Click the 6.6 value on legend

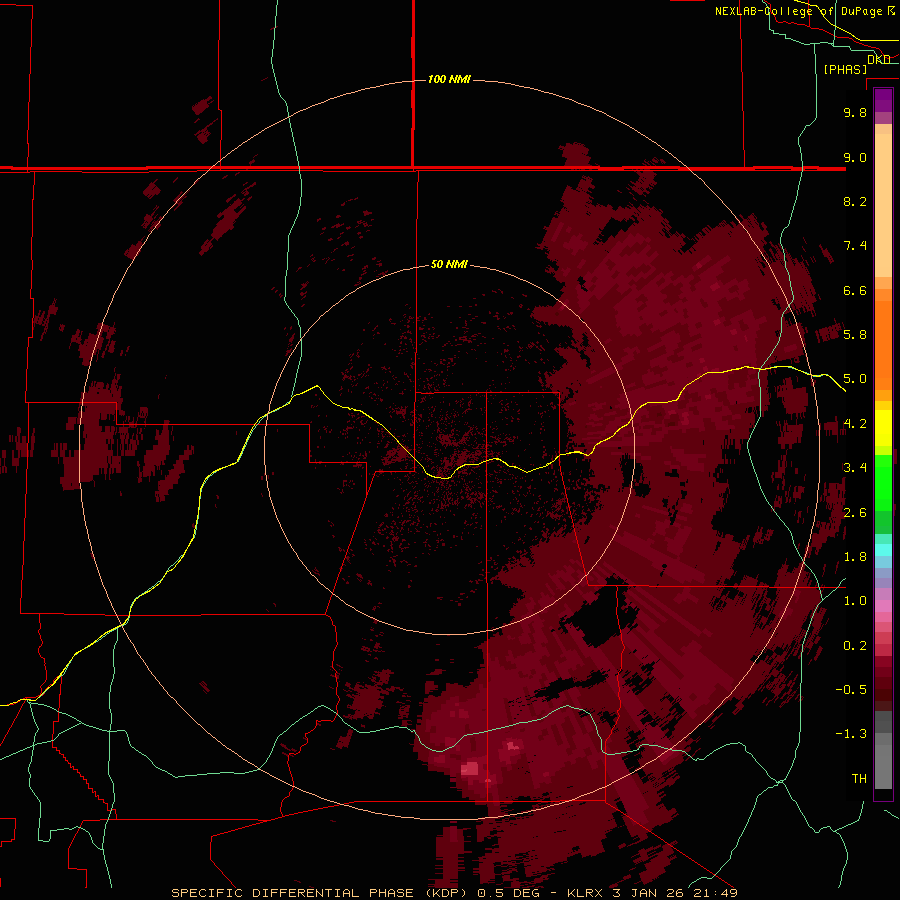pos(855,290)
